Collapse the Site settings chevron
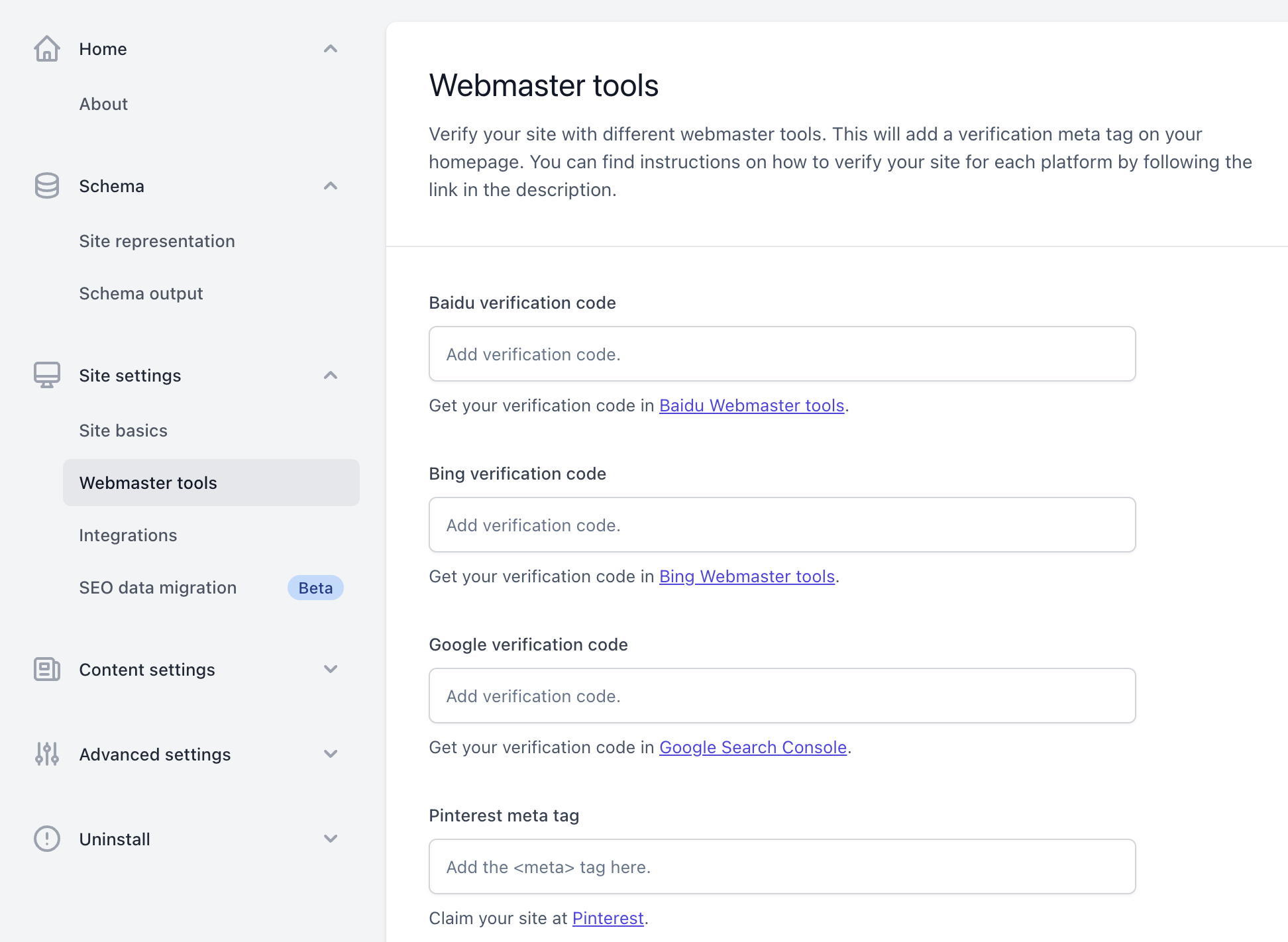 pyautogui.click(x=331, y=376)
